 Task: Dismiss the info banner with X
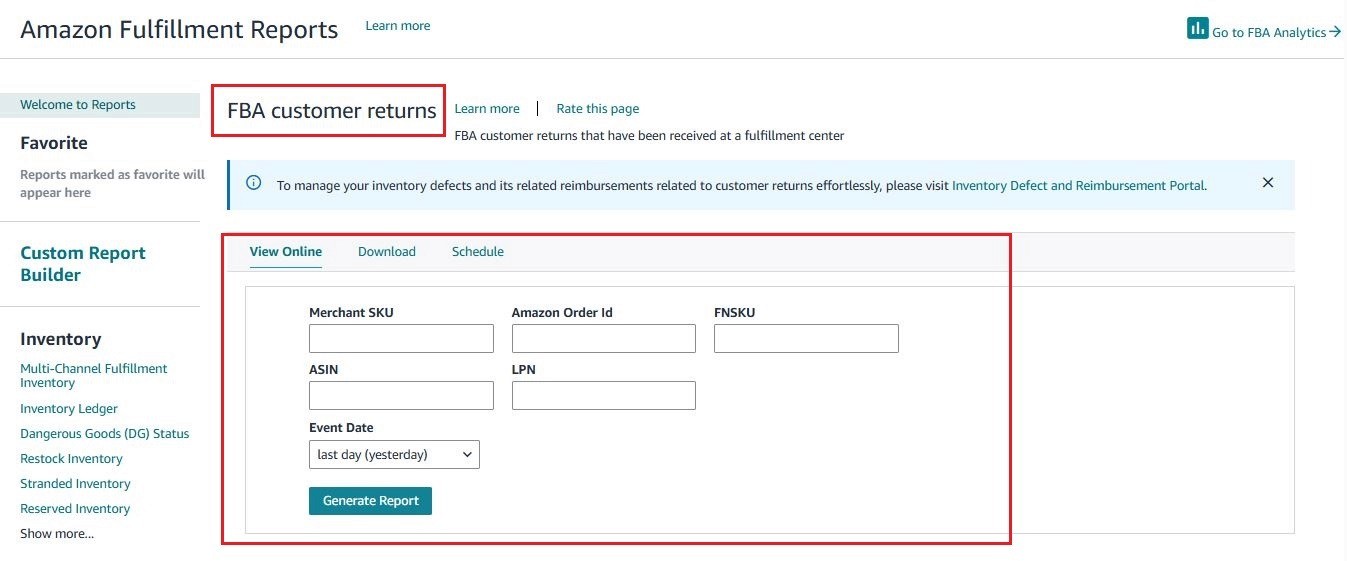click(x=1268, y=183)
